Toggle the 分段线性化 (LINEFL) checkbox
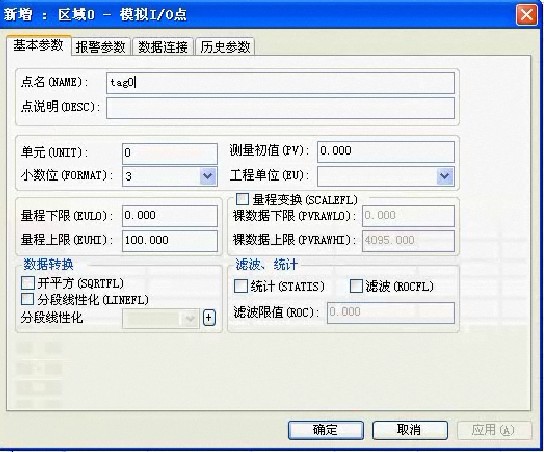This screenshot has height=452, width=544. [x=28, y=299]
